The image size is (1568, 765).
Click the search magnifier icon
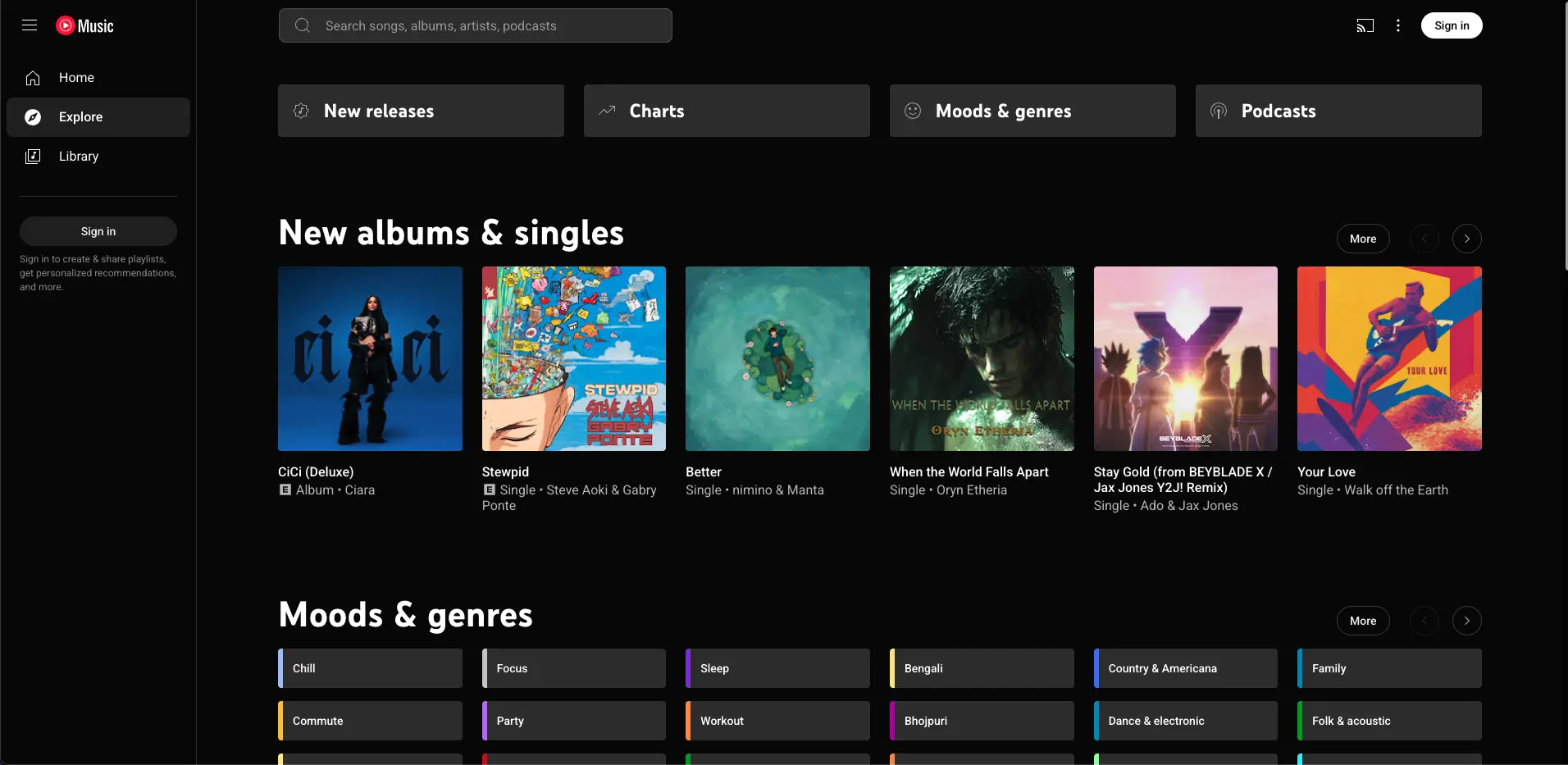[303, 25]
